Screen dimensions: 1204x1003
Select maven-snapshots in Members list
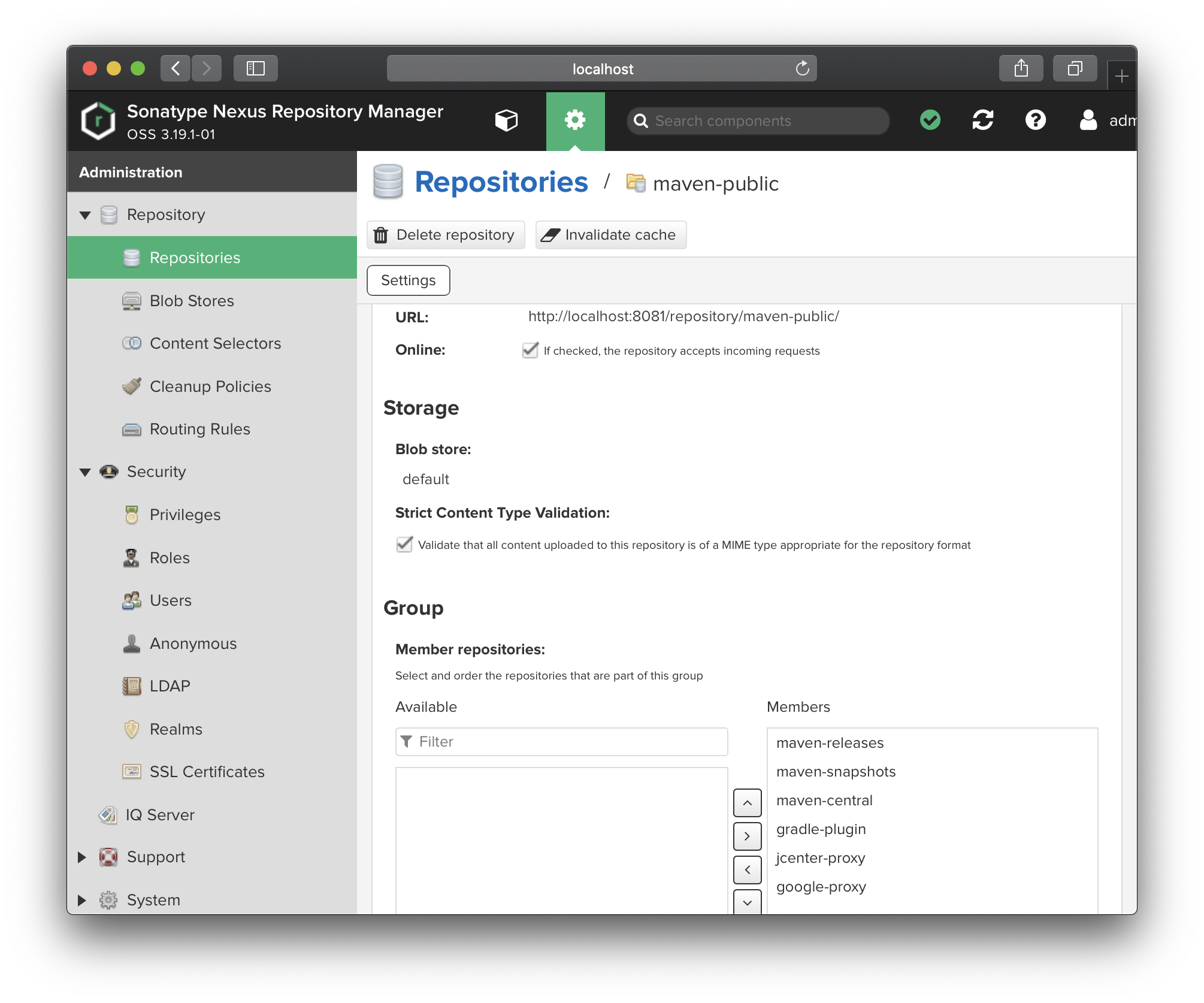tap(932, 772)
